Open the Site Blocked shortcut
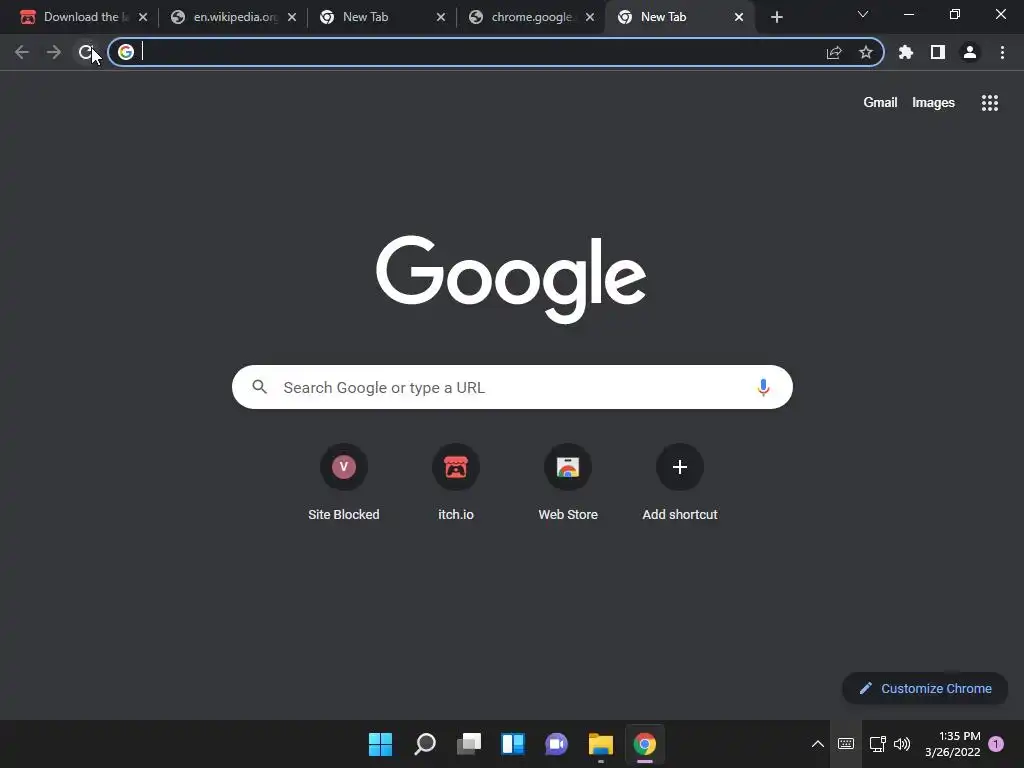1024x768 pixels. click(x=344, y=483)
